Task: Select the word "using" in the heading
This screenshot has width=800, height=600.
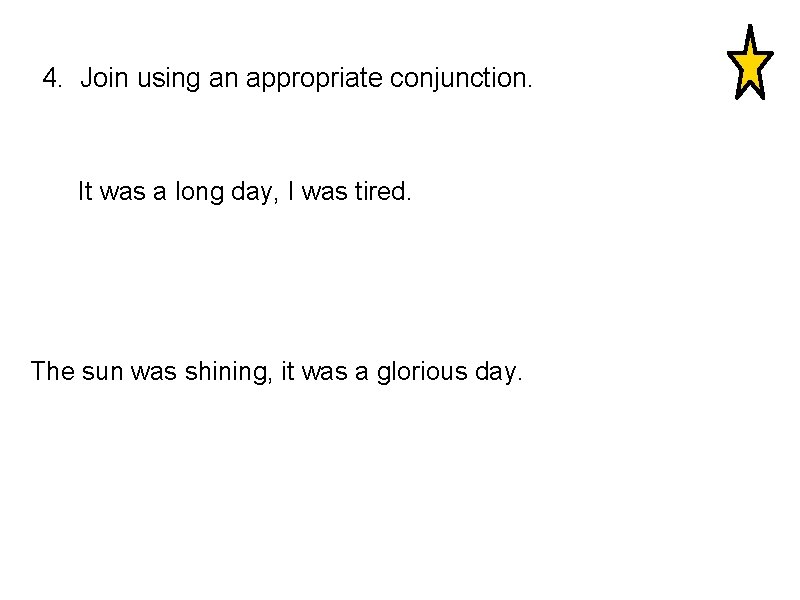Action: (x=168, y=80)
